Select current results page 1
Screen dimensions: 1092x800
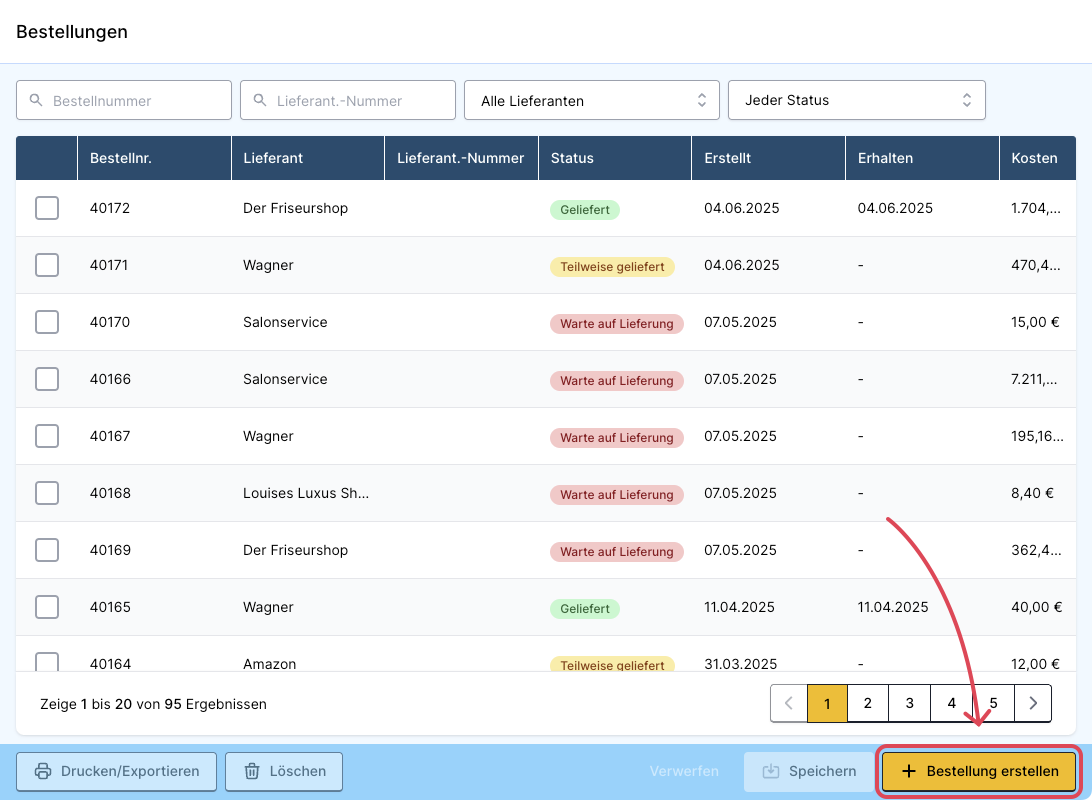pos(827,703)
